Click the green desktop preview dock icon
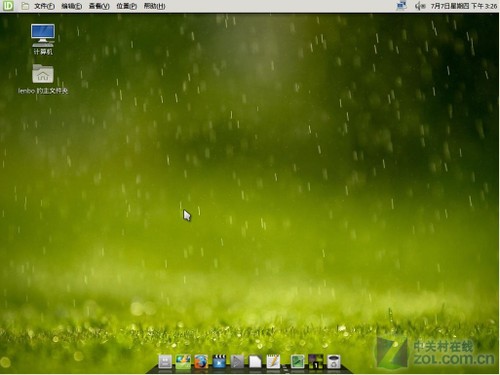This screenshot has width=500, height=375. [x=298, y=362]
